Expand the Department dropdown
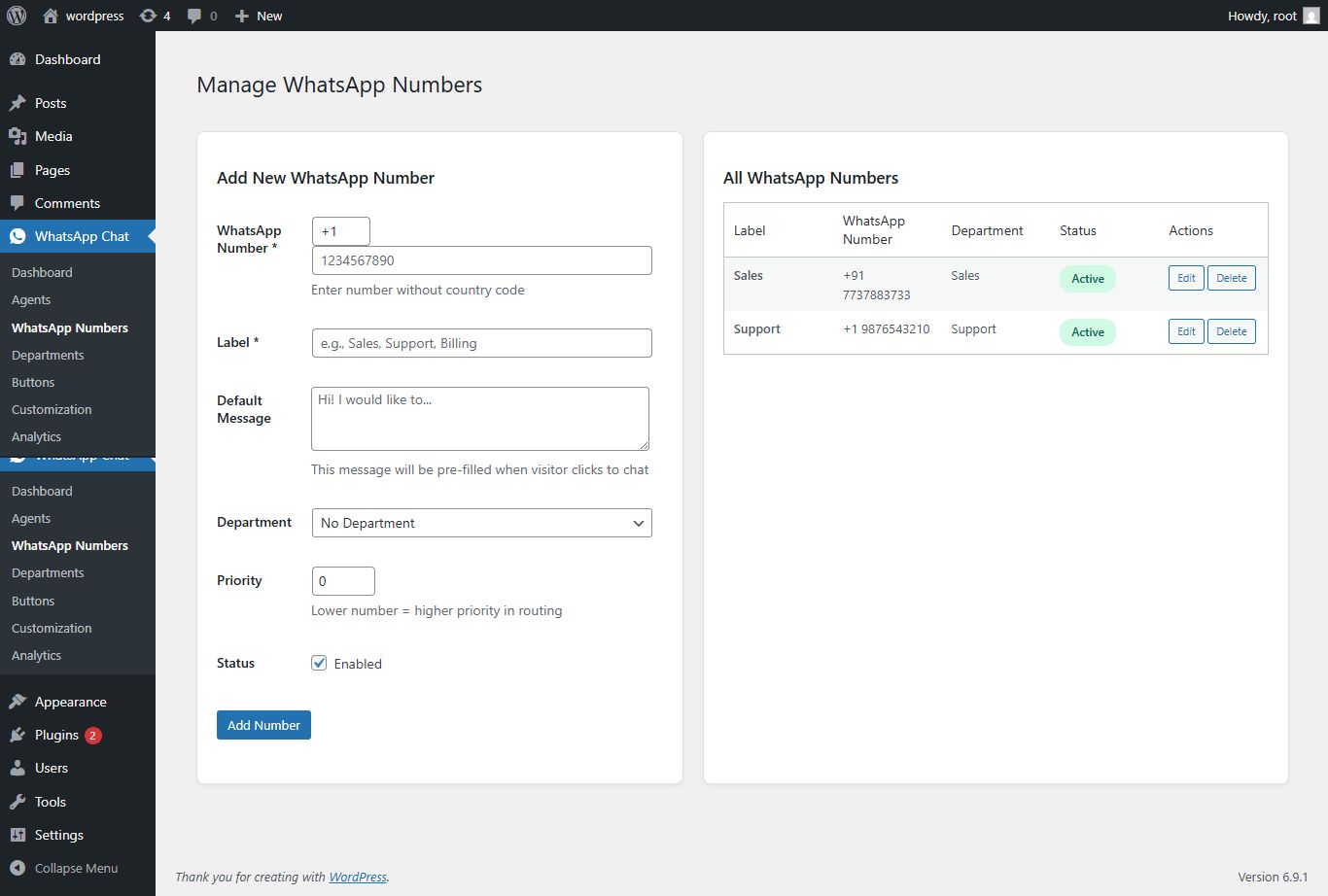 [x=481, y=523]
